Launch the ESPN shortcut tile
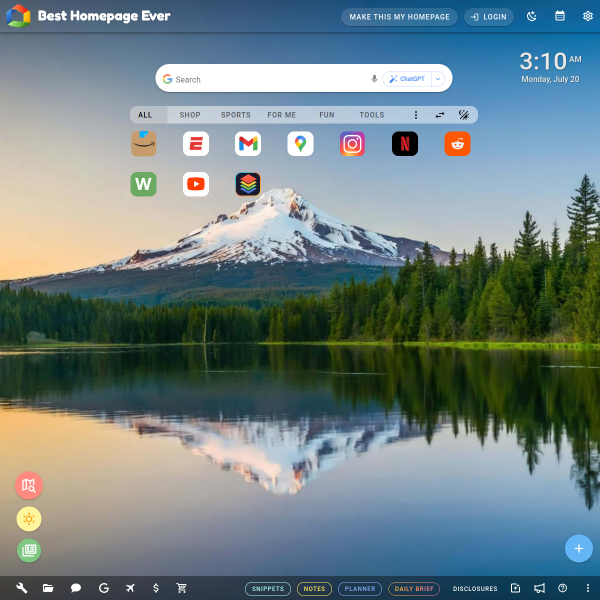Image resolution: width=600 pixels, height=600 pixels. (x=196, y=144)
